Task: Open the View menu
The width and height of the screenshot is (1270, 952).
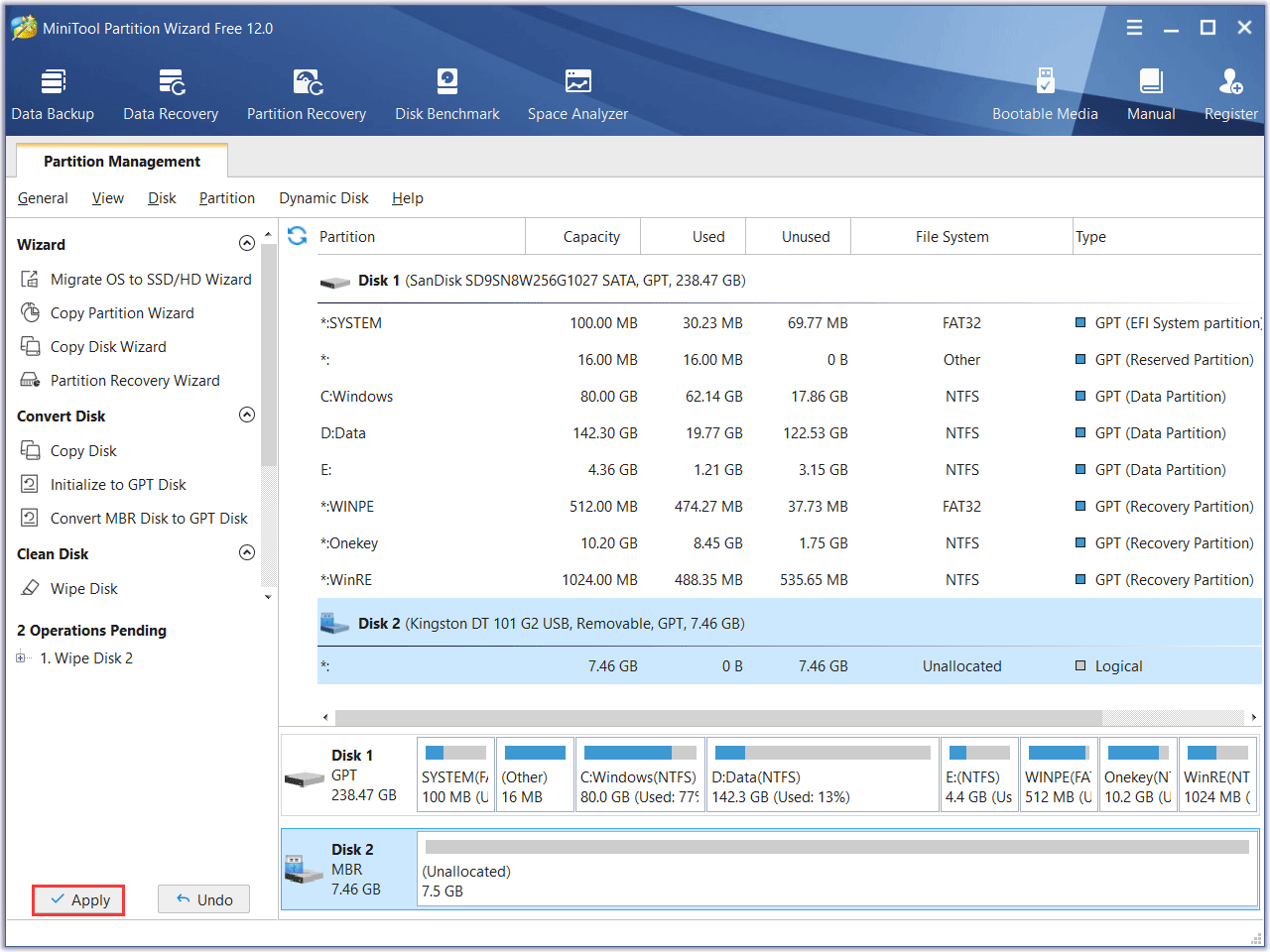Action: pos(108,198)
